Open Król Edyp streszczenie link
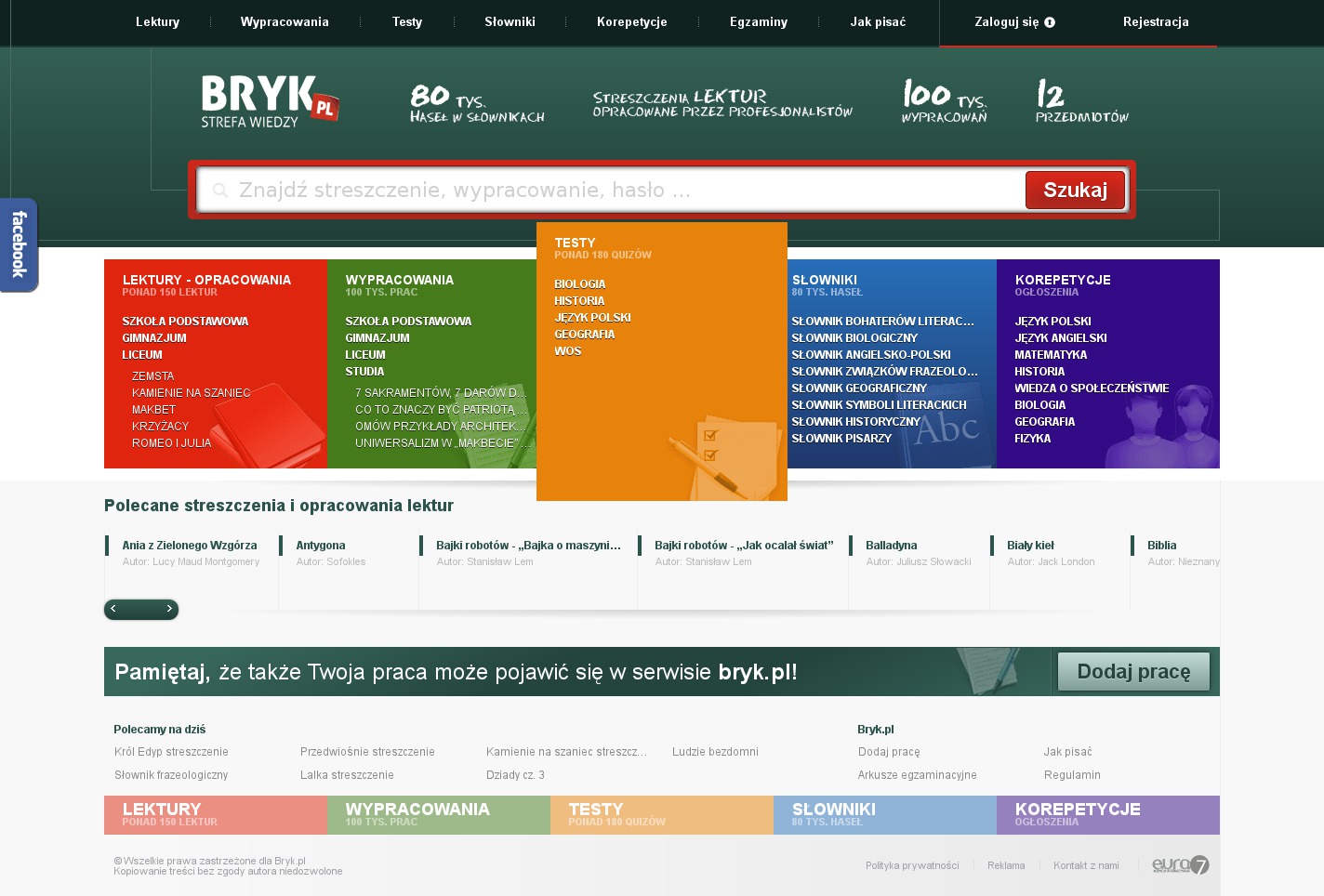1324x896 pixels. pyautogui.click(x=171, y=752)
